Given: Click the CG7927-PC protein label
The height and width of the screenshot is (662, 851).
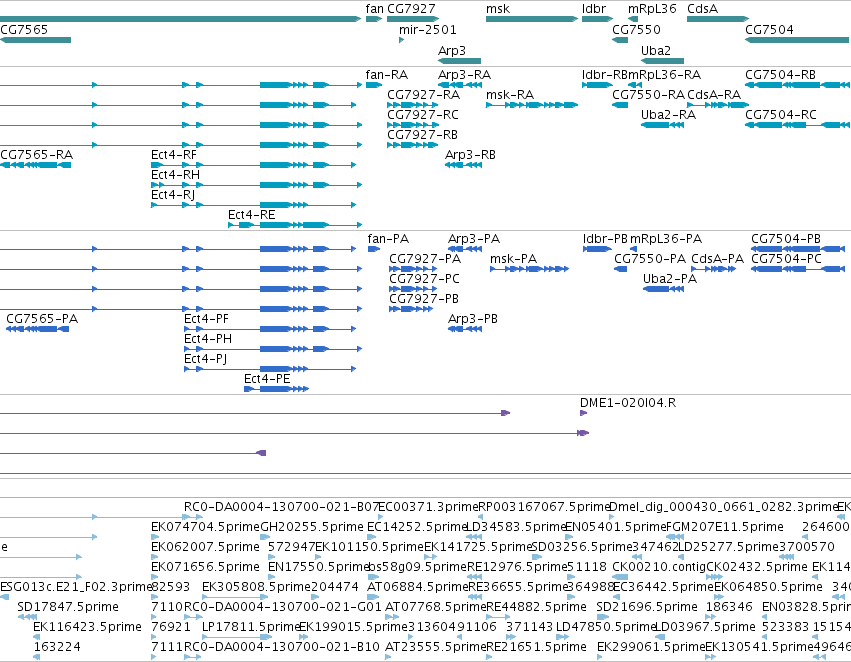Looking at the screenshot, I should (424, 279).
